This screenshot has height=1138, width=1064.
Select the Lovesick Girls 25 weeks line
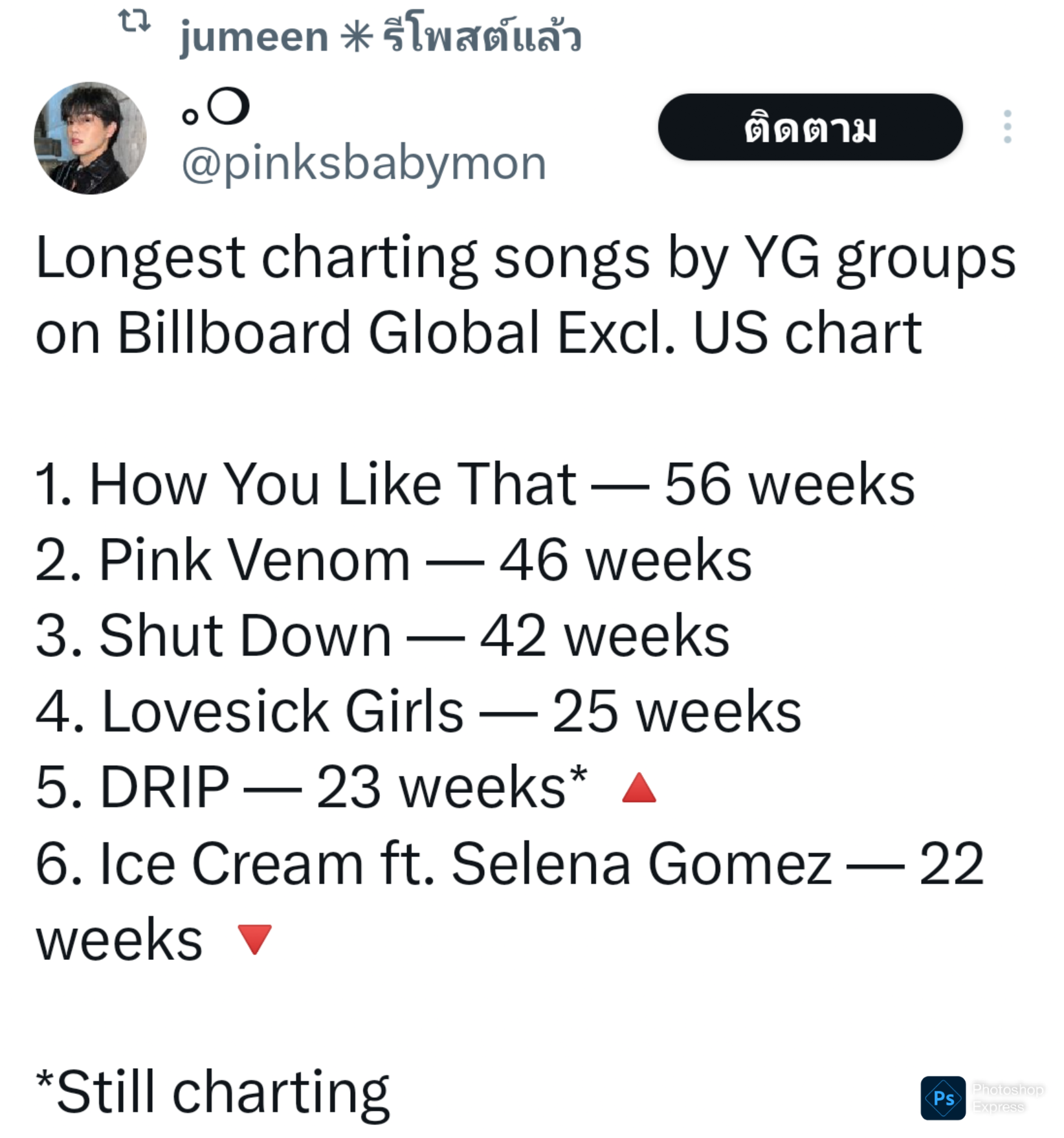[x=418, y=711]
